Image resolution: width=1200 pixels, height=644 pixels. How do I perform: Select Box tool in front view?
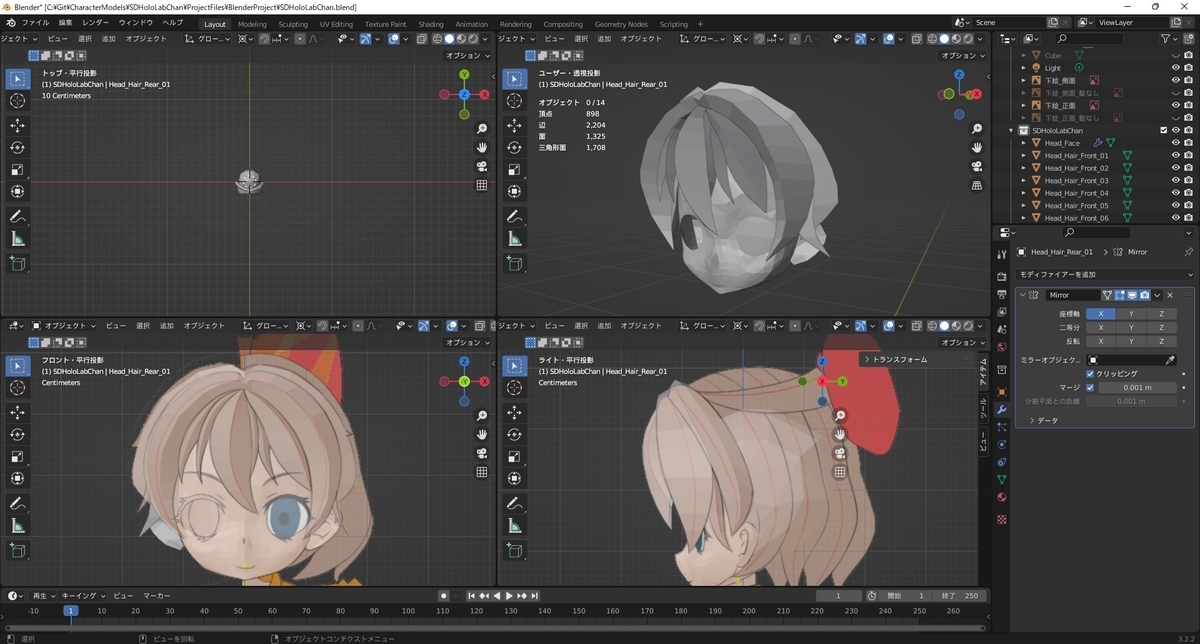(18, 365)
